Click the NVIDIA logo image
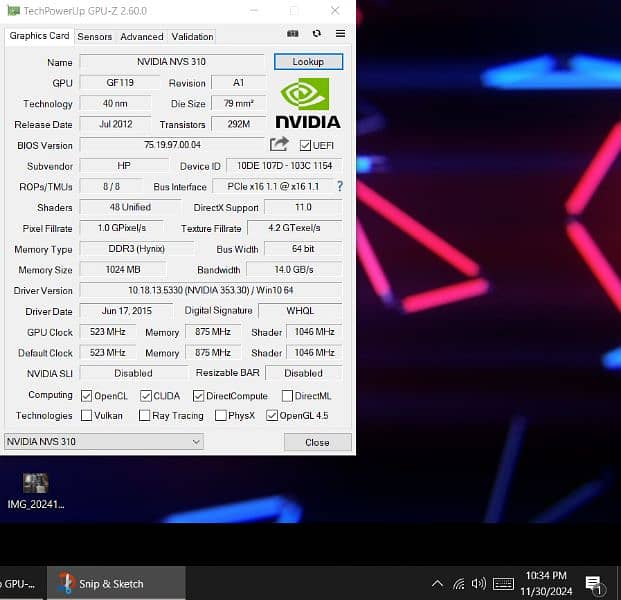 click(307, 104)
